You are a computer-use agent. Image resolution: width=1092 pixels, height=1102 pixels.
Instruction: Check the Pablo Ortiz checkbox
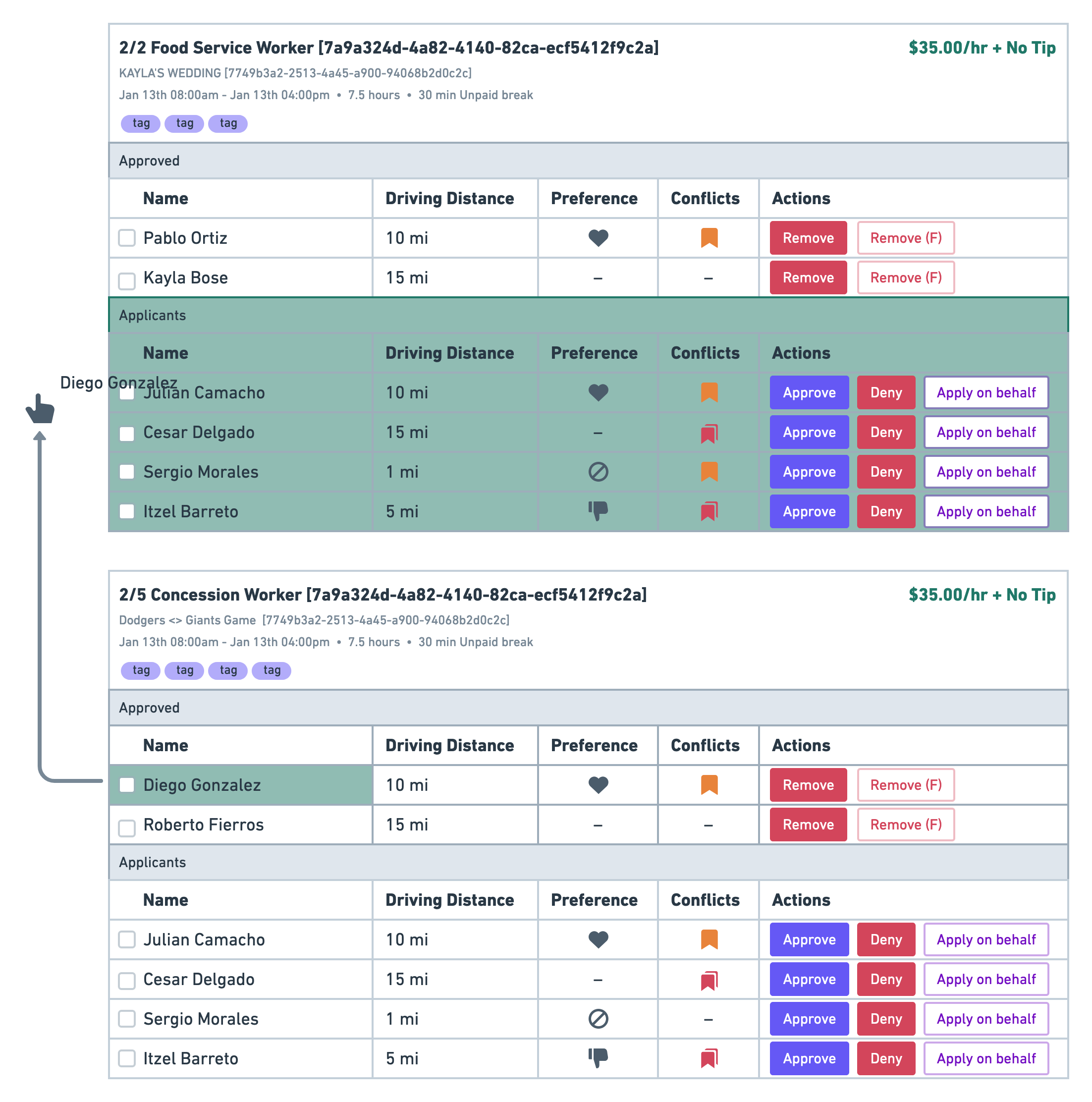[x=127, y=238]
